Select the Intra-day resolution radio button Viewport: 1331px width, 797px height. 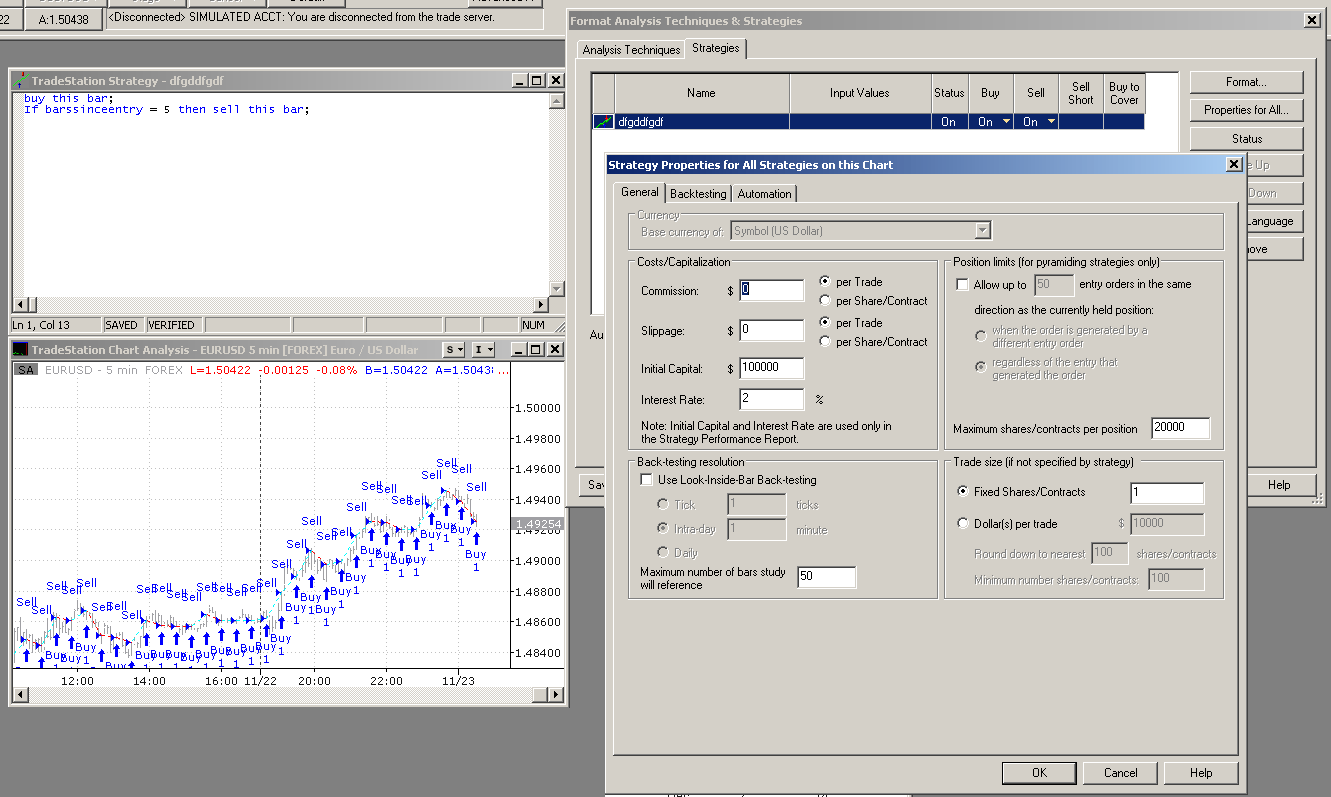point(662,529)
